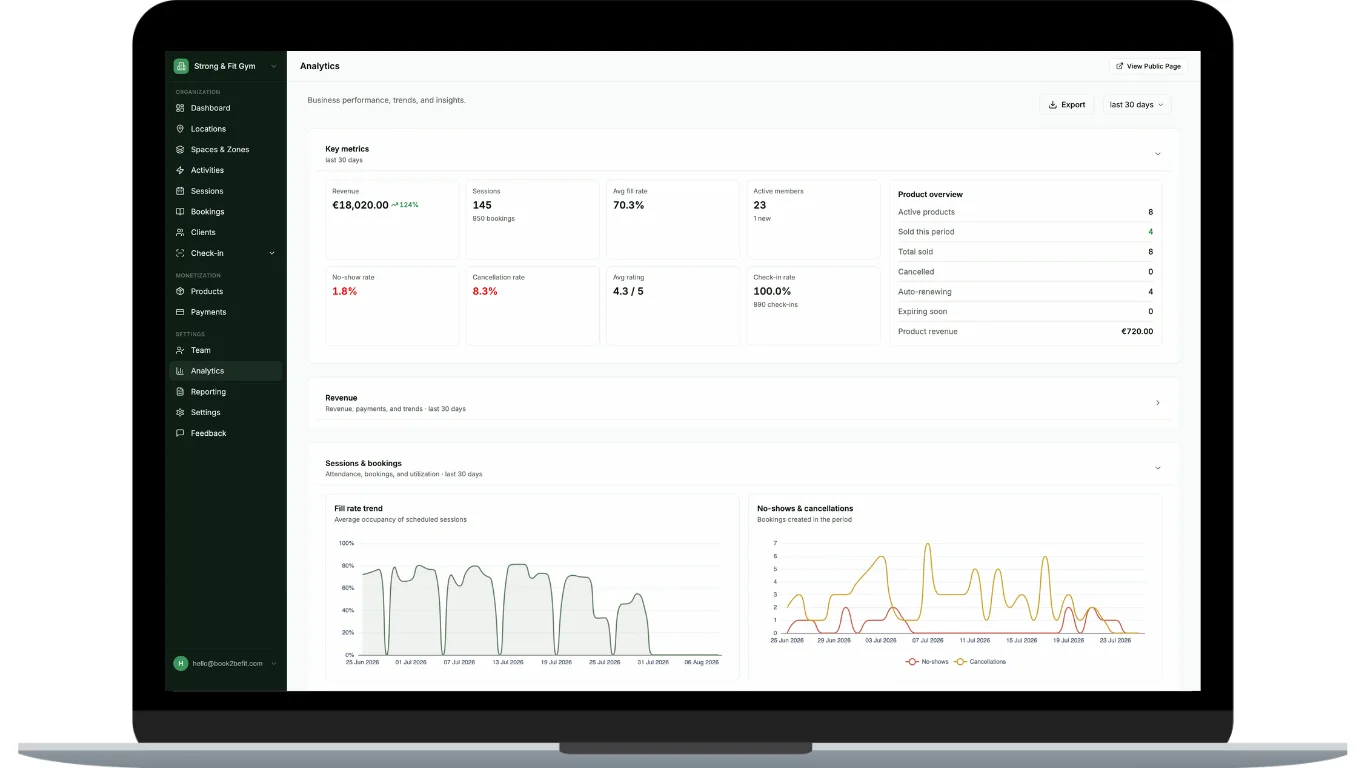1366x768 pixels.
Task: Click the Dashboard sidebar icon
Action: pos(180,108)
